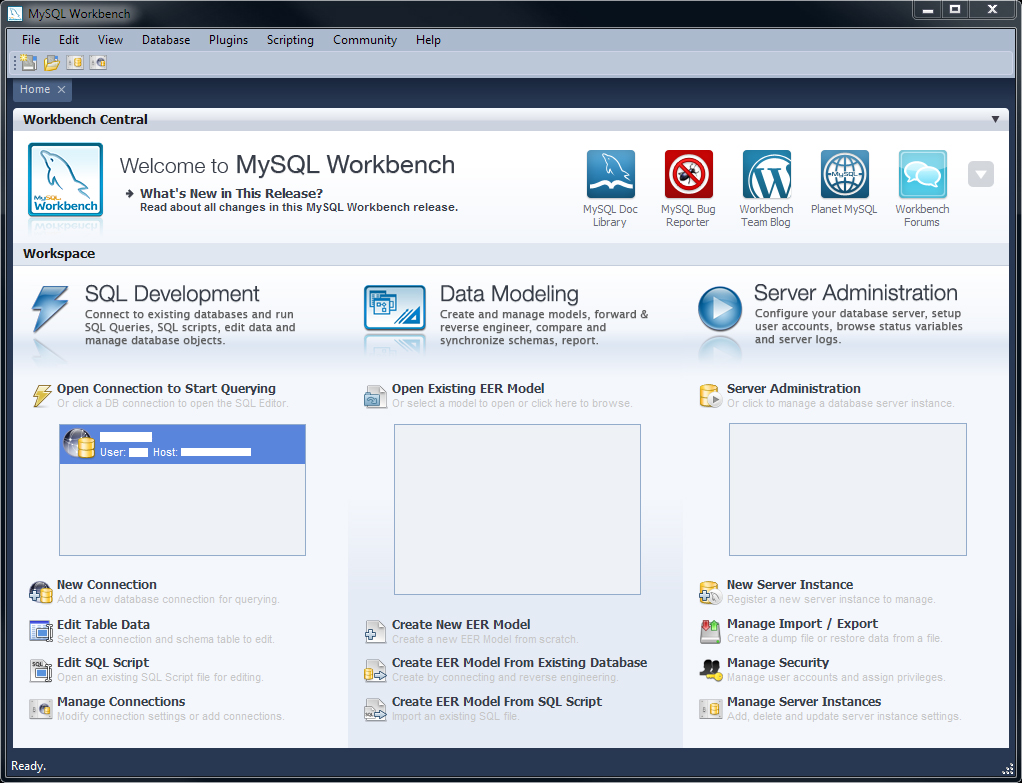Open the What's New in This Release? link

[x=231, y=193]
